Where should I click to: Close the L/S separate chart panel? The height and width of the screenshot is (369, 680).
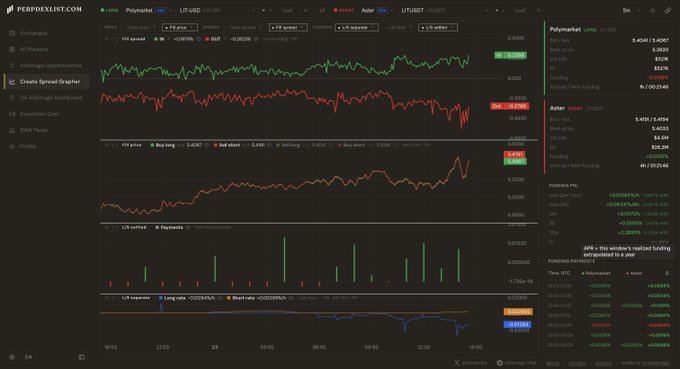pos(106,298)
